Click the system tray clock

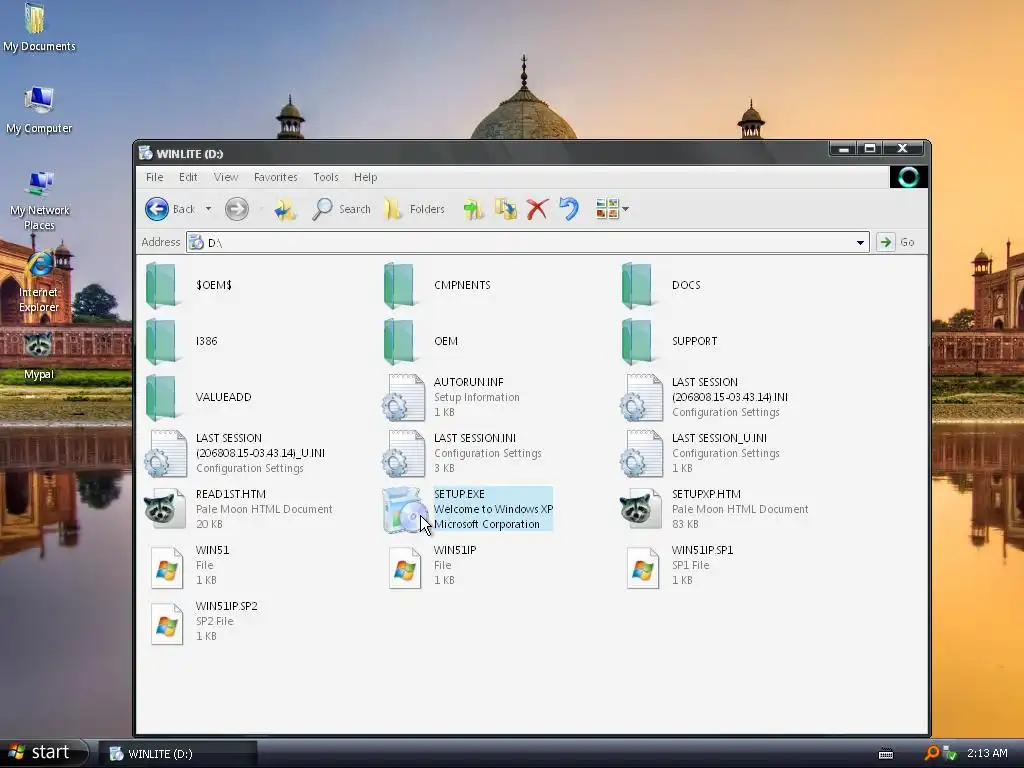(987, 754)
